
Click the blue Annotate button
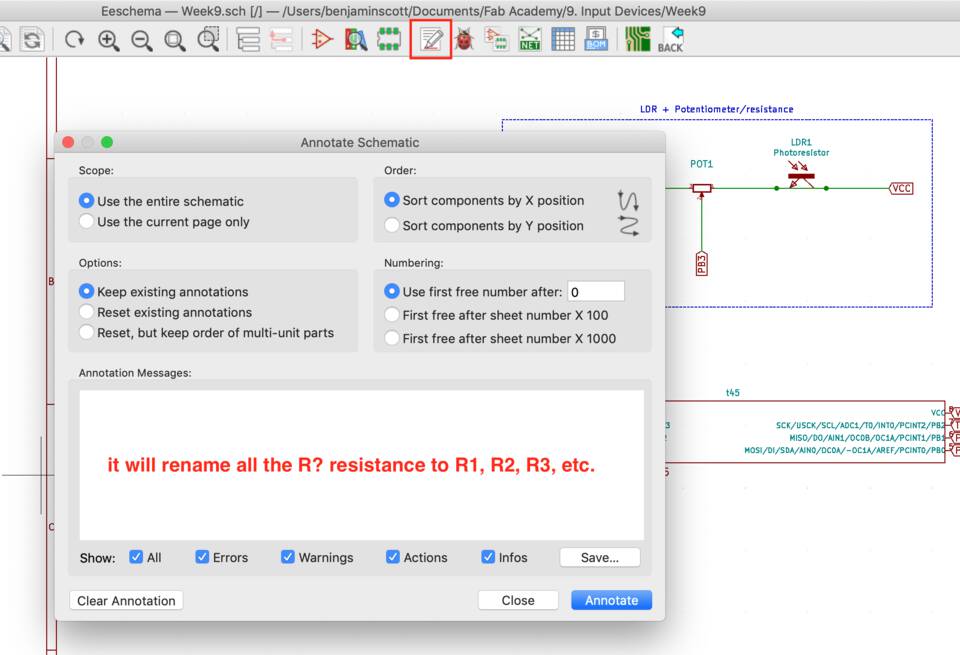[x=612, y=601]
